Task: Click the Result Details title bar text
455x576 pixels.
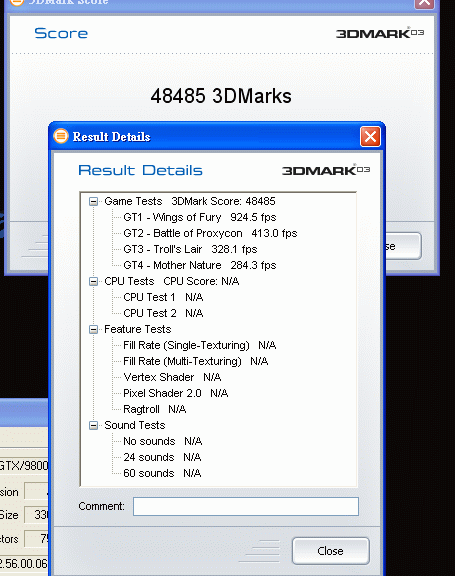Action: pos(111,137)
